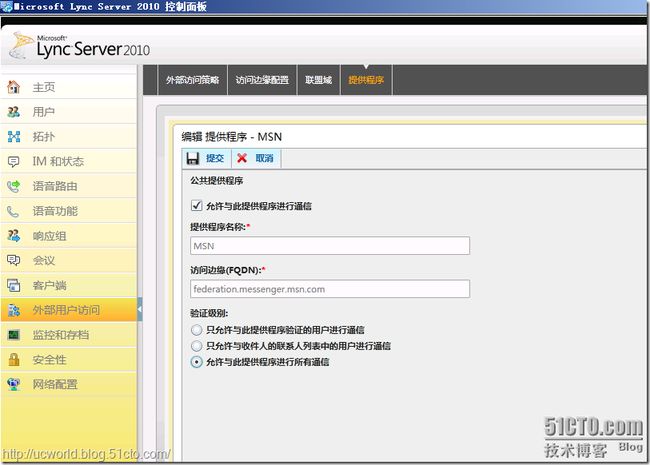Select 只允许与此提供程序验证的用户进行通信 radio
This screenshot has width=650, height=465.
tap(196, 330)
